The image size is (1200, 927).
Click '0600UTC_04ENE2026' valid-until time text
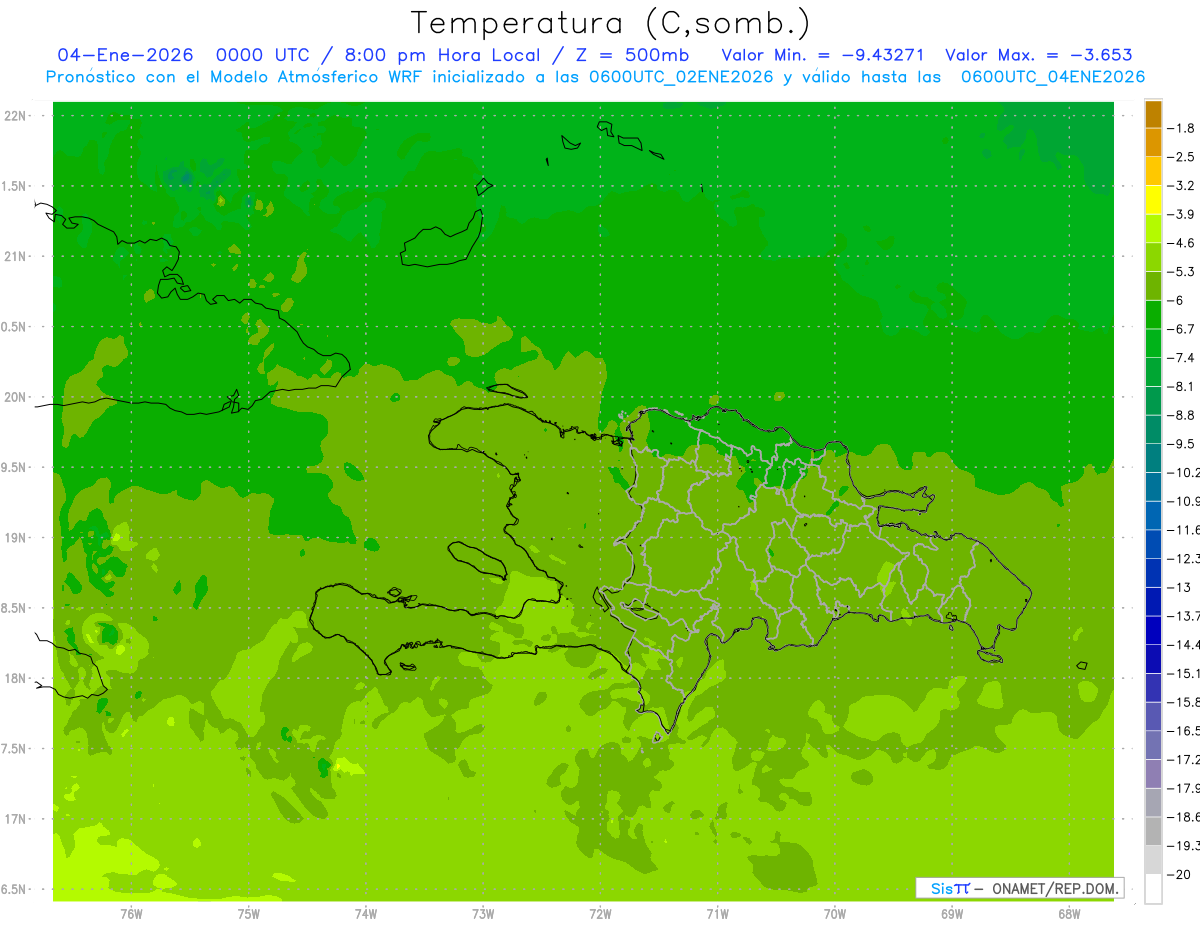click(x=1052, y=77)
